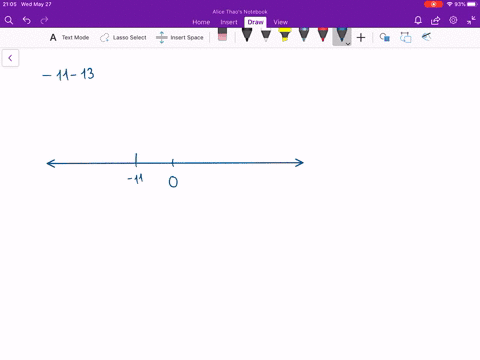Tap the notebook title Alice Thao's Notebook
Viewport: 480px width, 360px height.
pos(240,12)
